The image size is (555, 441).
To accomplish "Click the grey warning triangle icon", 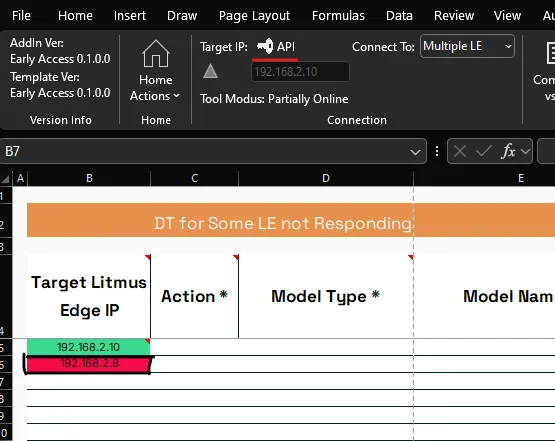I will coord(210,71).
